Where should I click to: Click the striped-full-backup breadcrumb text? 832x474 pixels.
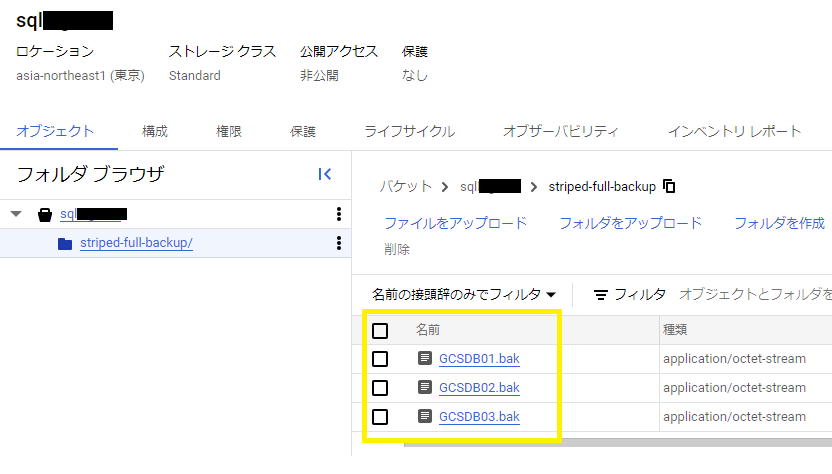[602, 186]
